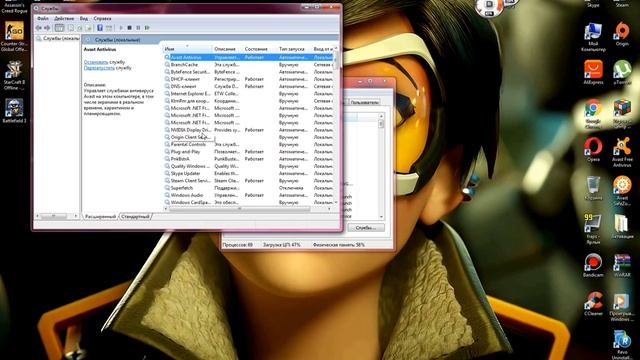
Task: Launch the Bandicam desktop shortcut
Action: click(593, 265)
